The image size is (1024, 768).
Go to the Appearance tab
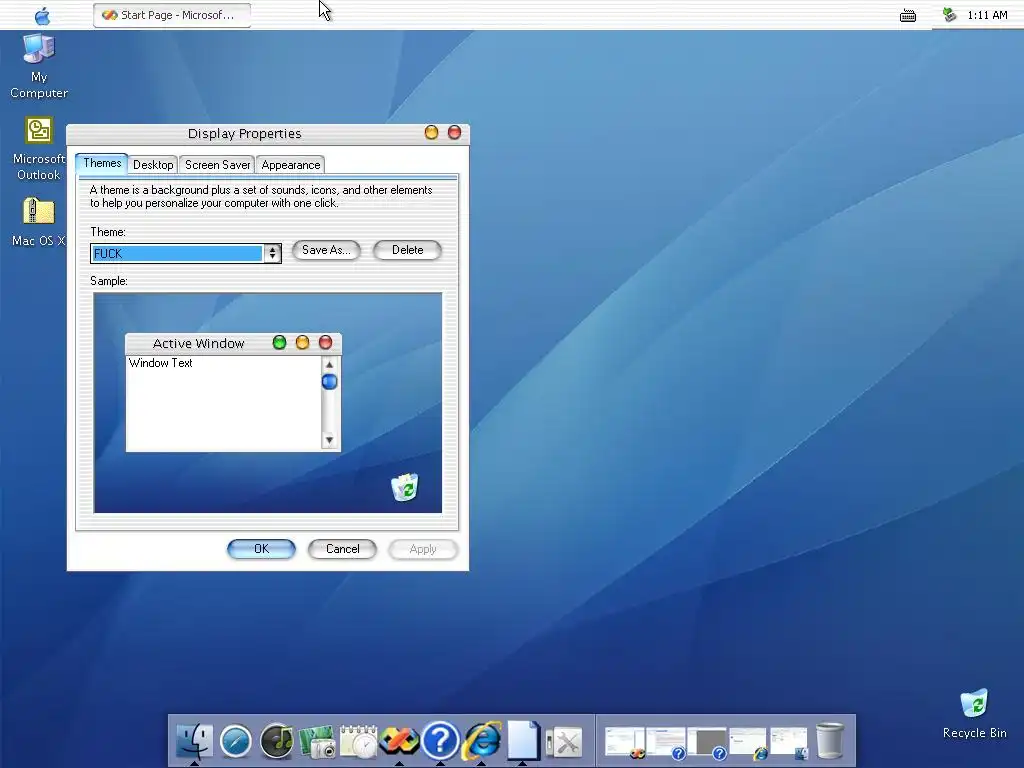pos(291,165)
